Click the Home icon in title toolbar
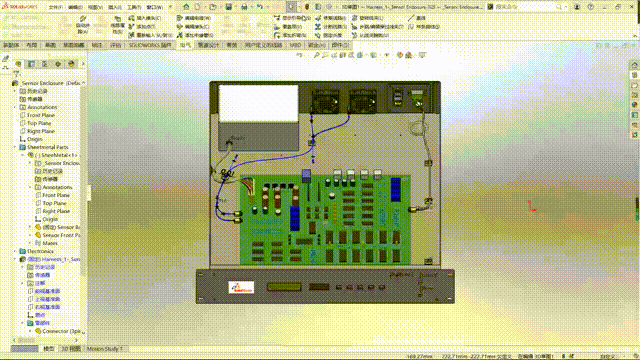This screenshot has width=640, height=360. 186,7
